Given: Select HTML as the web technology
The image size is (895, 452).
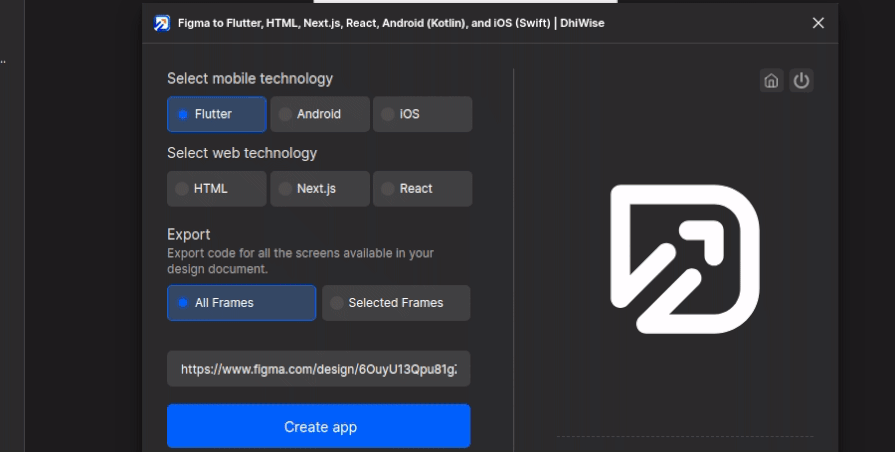Looking at the screenshot, I should click(x=217, y=189).
